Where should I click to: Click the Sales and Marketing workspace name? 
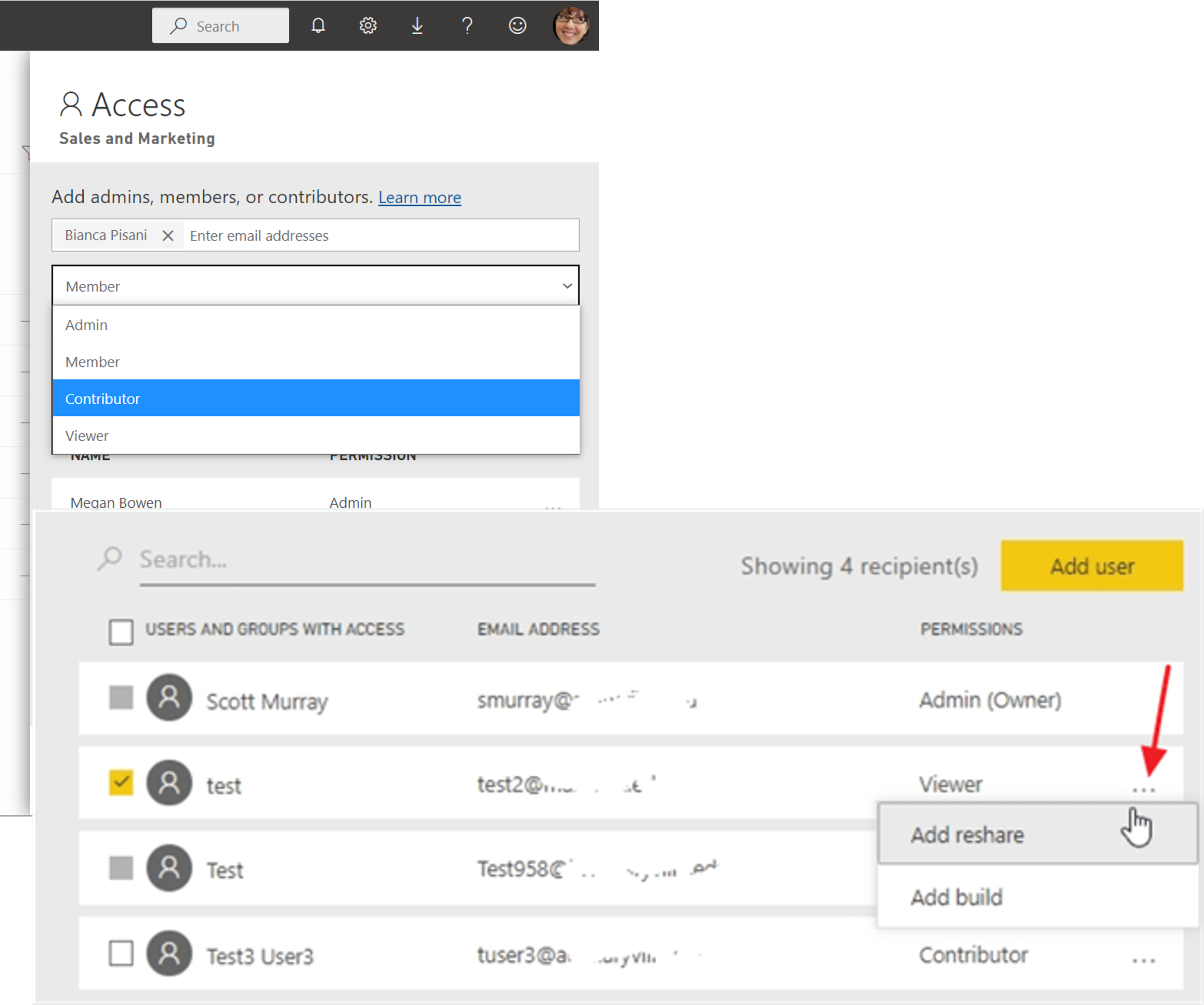pyautogui.click(x=137, y=138)
